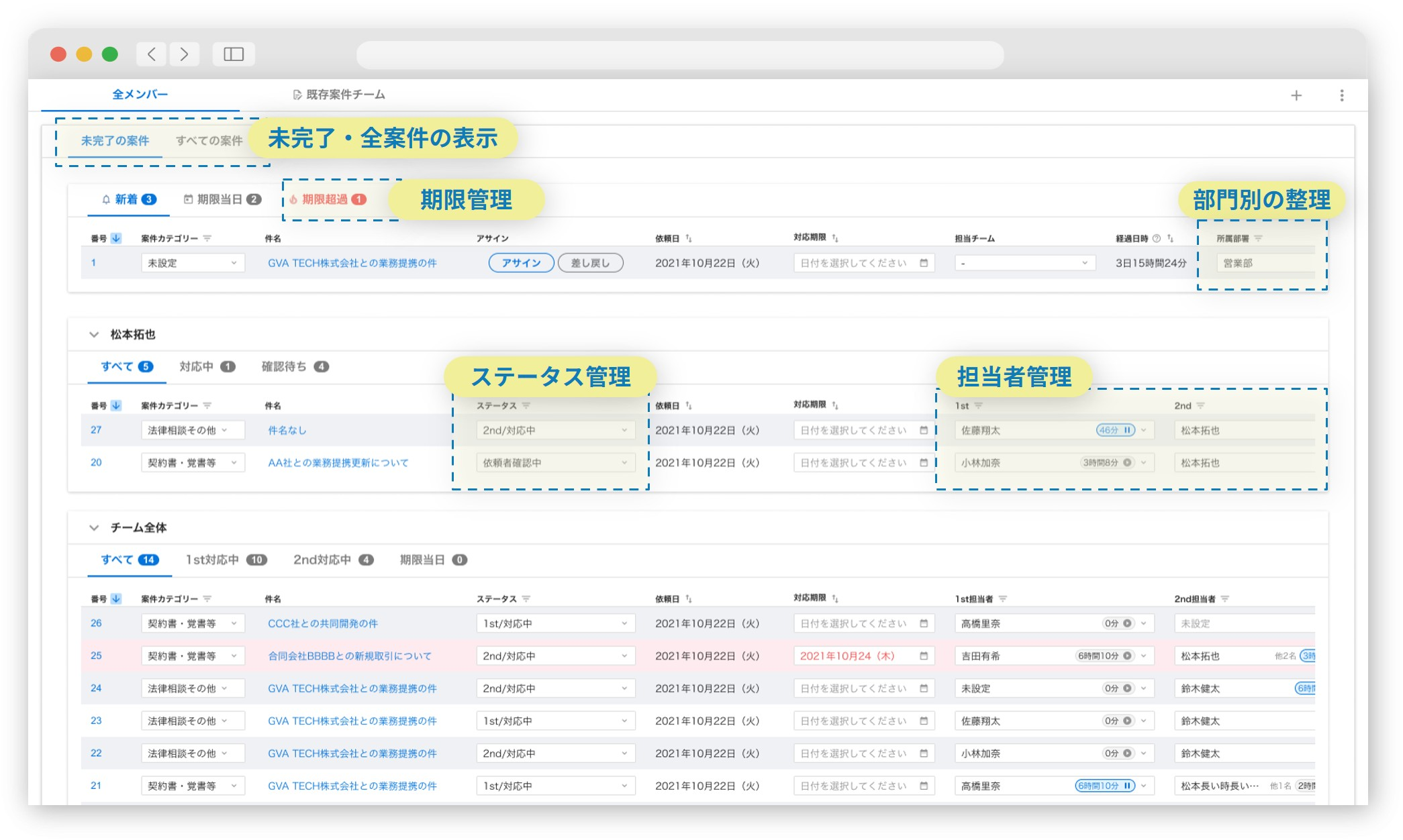Start 高橋里奈's 0分 timer in row 26
1403x840 pixels.
click(1127, 623)
